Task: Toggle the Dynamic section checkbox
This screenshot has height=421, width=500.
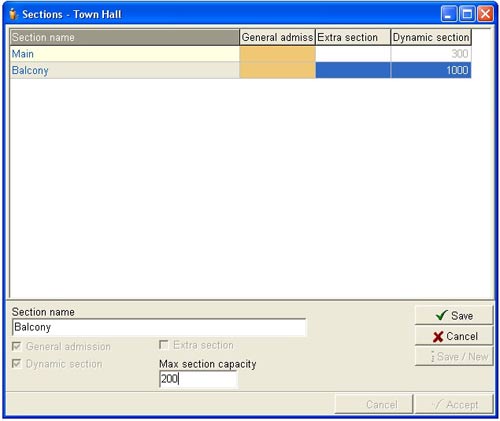Action: (x=16, y=363)
